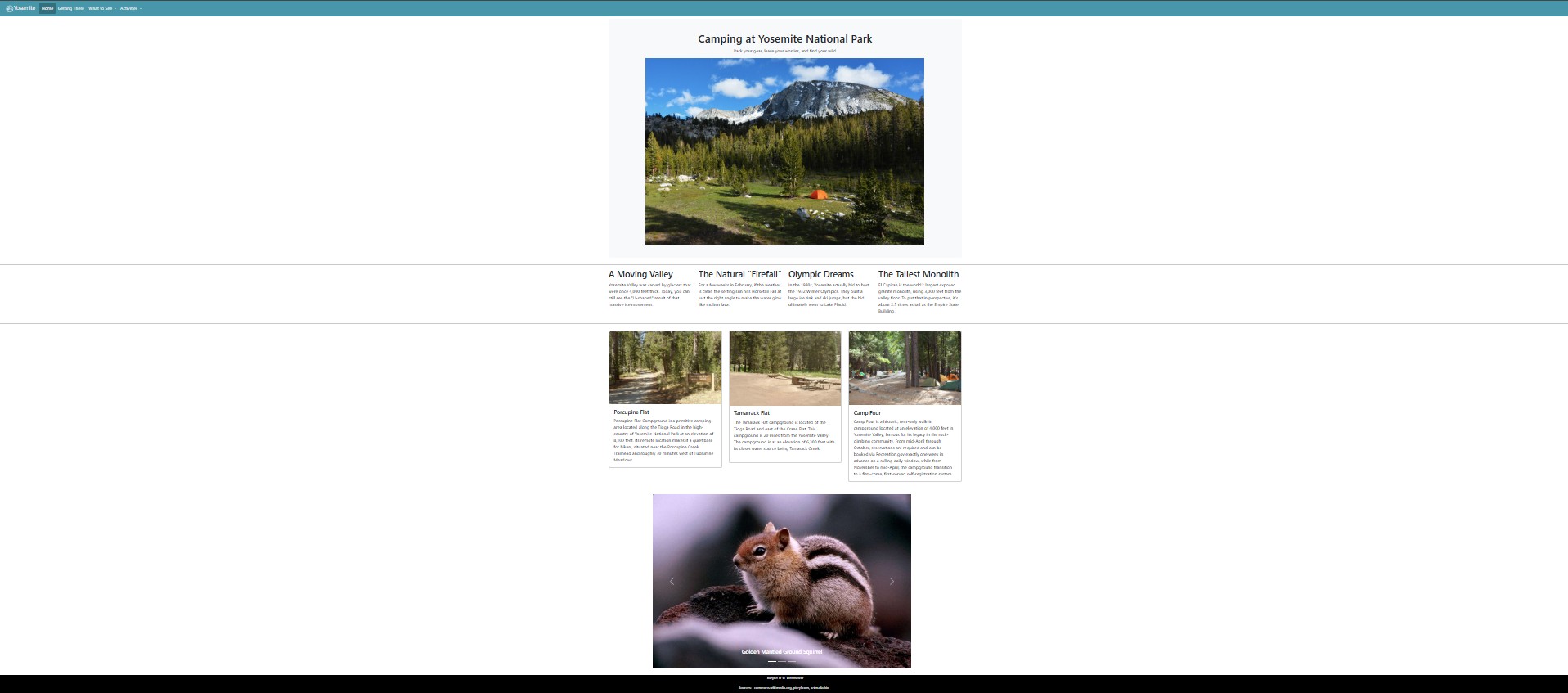Click the Tamarack Flat card title
The height and width of the screenshot is (693, 1568).
click(x=752, y=413)
